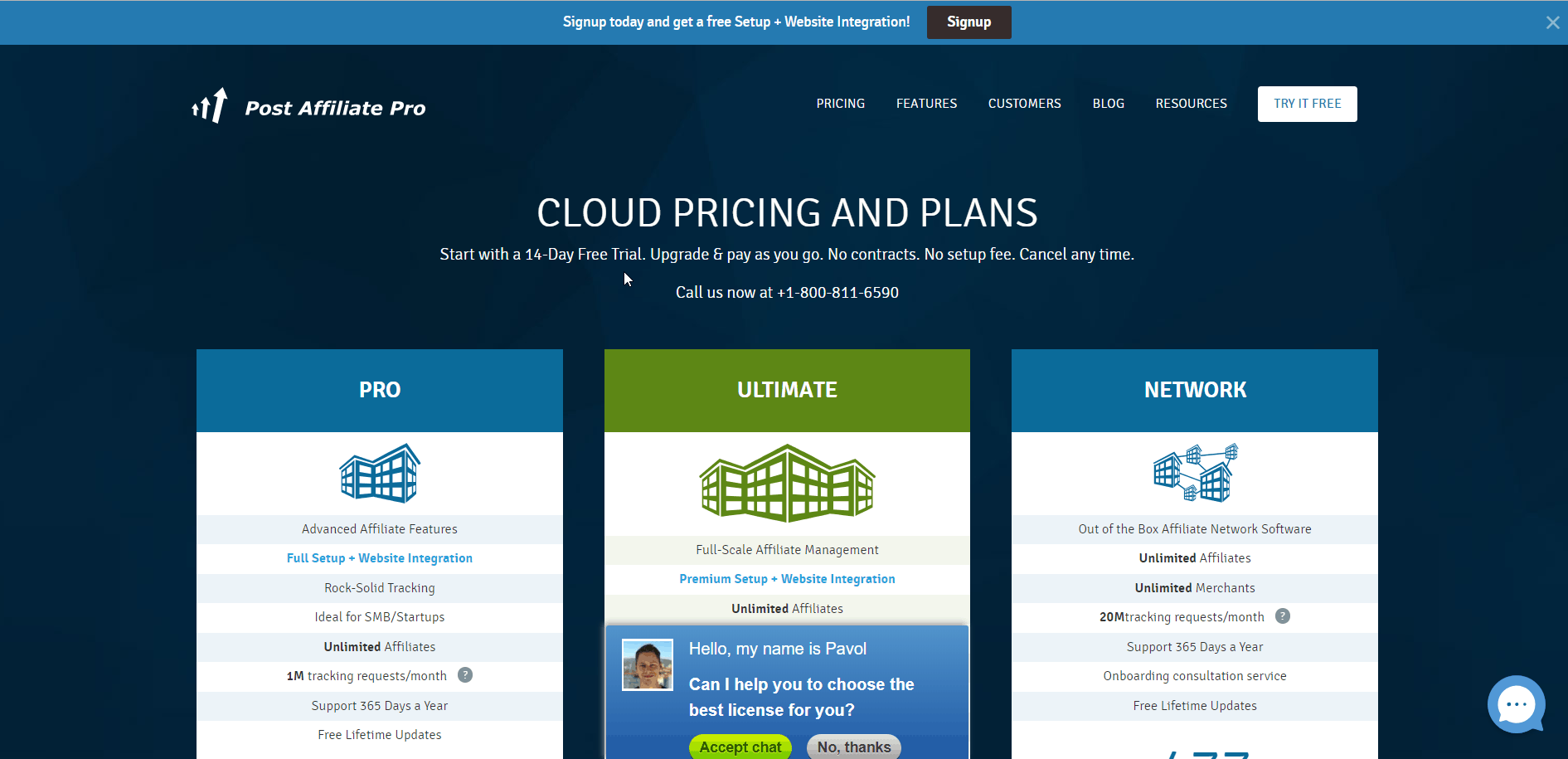1568x759 pixels.
Task: Click 'Ideal for SMB/Startups' row
Action: [x=380, y=617]
